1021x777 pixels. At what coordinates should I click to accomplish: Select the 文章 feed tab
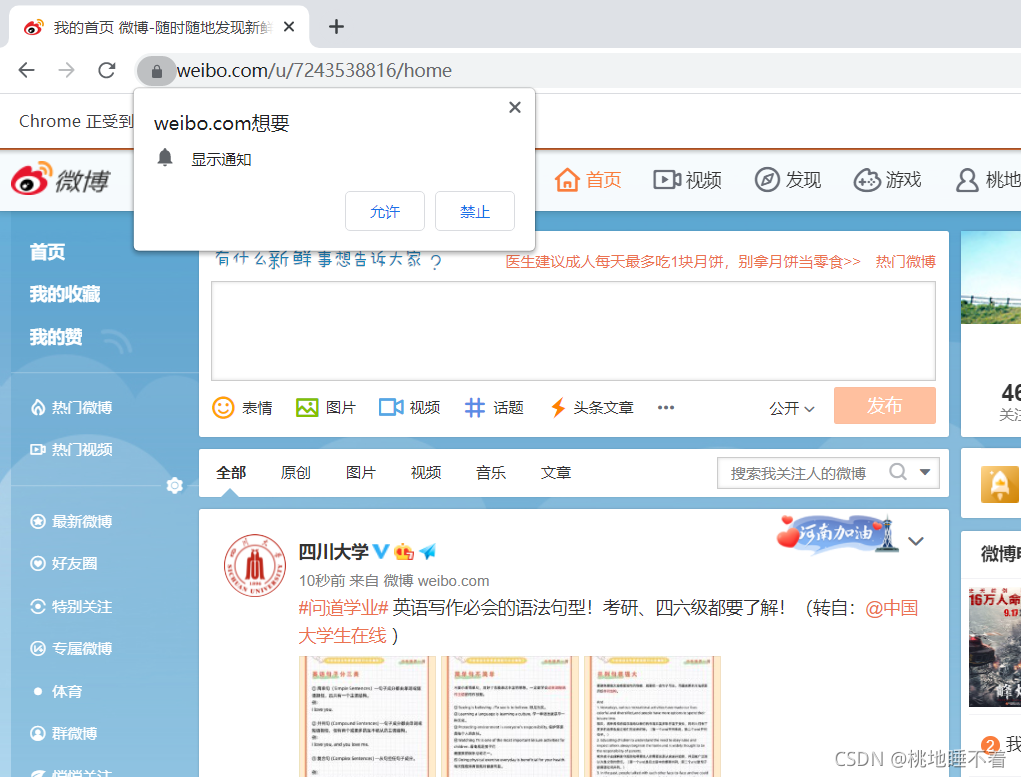point(556,473)
